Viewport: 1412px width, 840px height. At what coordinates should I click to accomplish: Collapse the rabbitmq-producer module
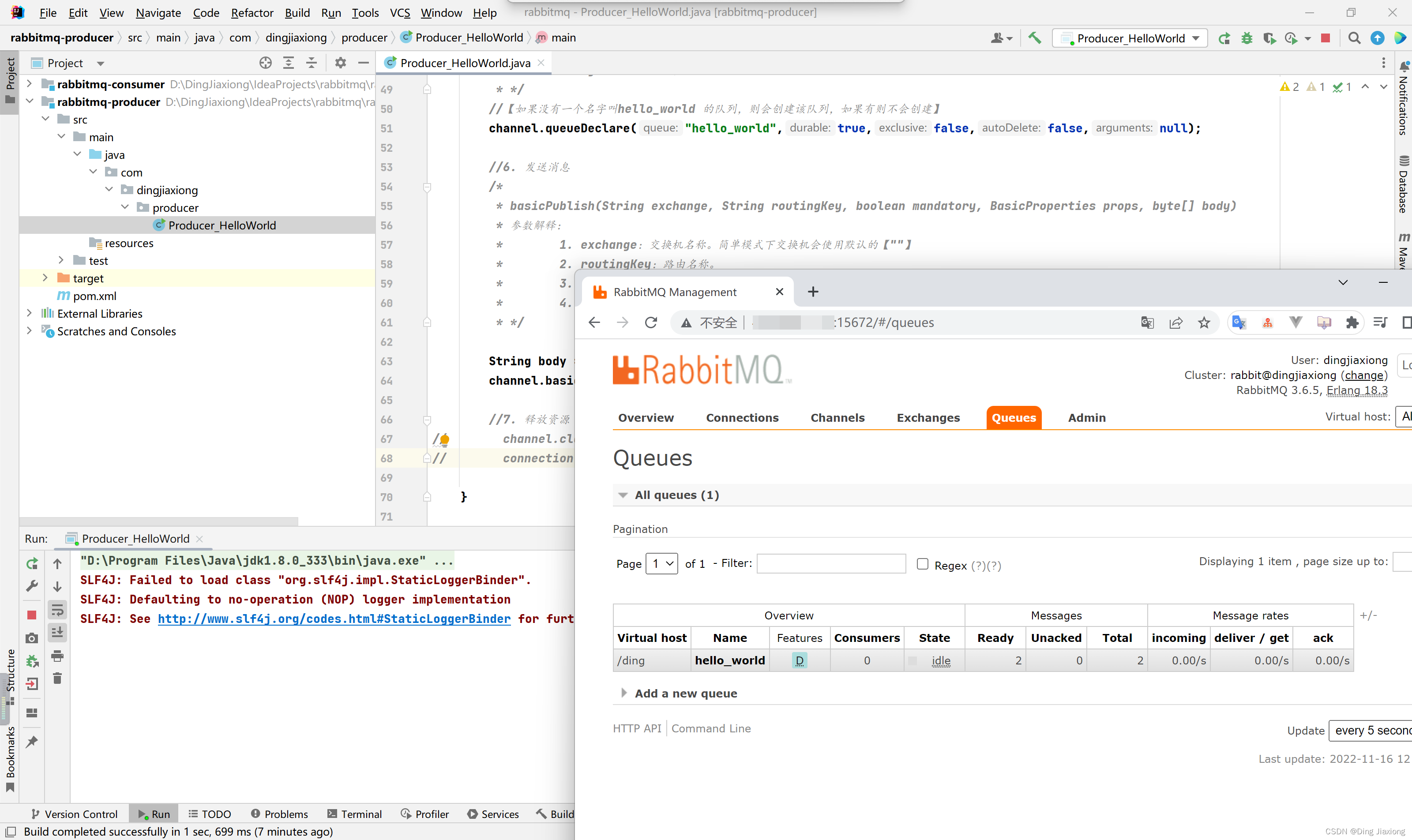click(x=30, y=101)
